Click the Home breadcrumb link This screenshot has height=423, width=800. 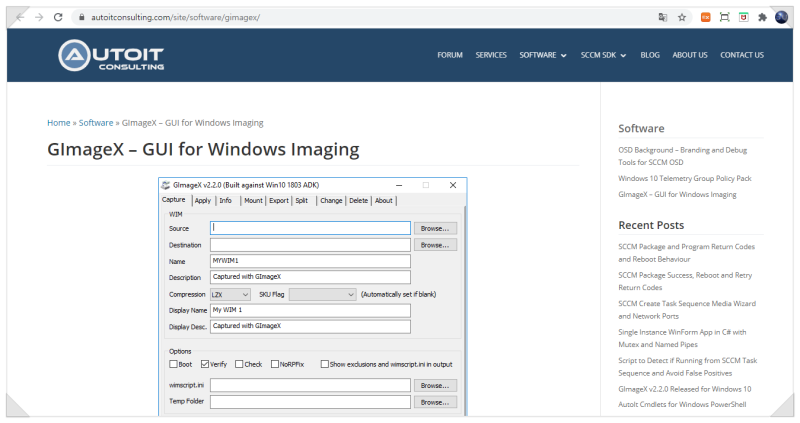pos(59,123)
